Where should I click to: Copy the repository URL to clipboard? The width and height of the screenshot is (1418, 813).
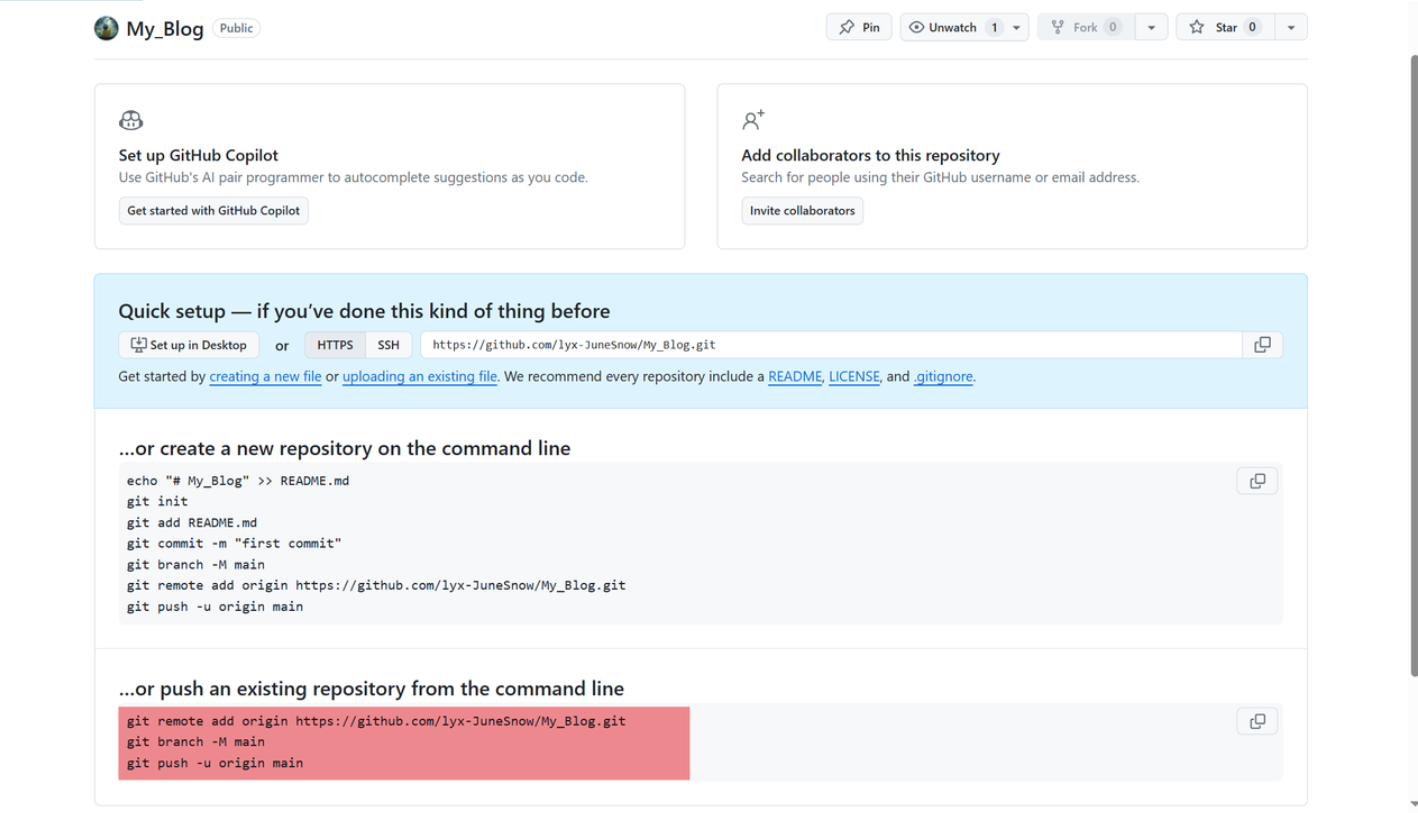[x=1263, y=345]
